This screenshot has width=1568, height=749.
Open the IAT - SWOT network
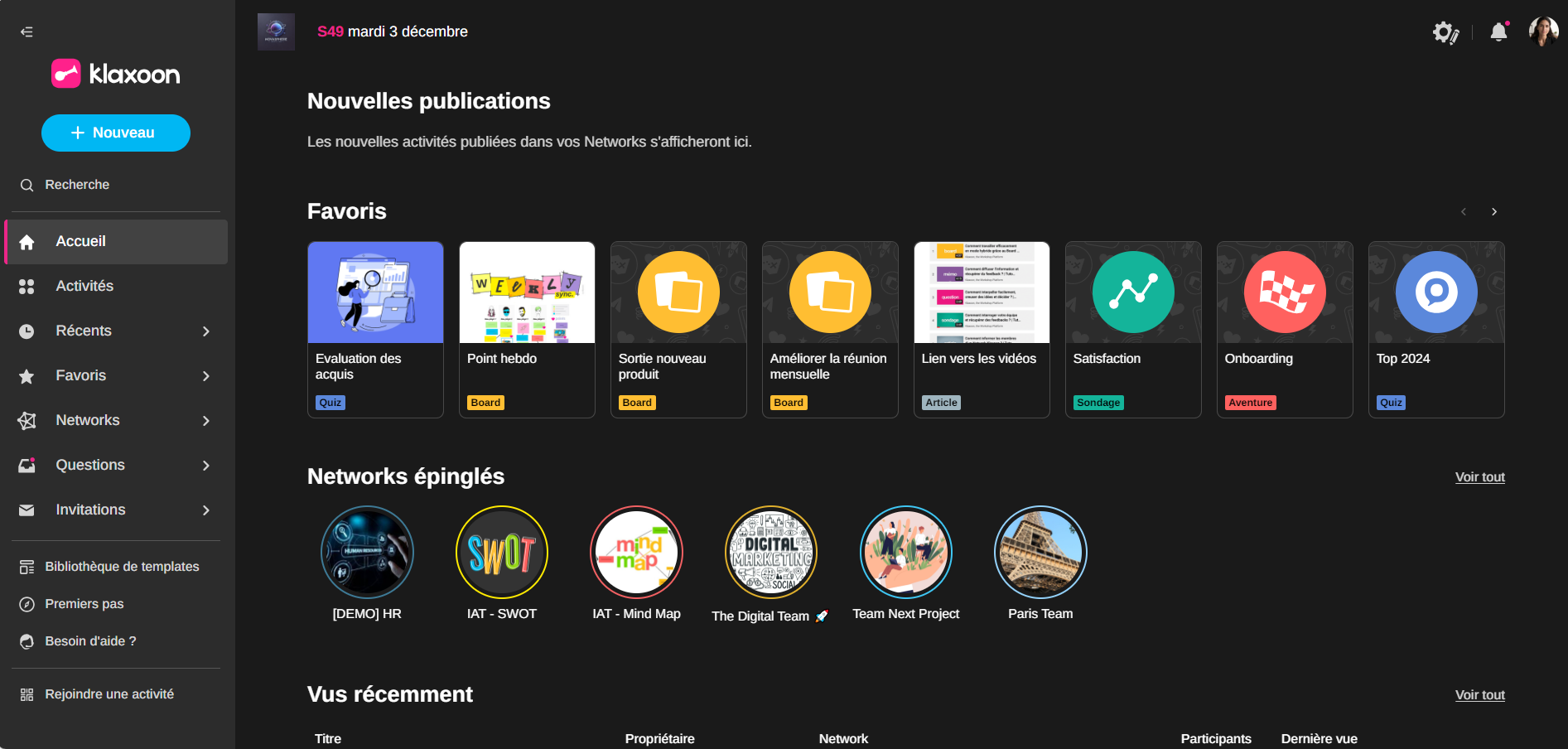tap(502, 553)
